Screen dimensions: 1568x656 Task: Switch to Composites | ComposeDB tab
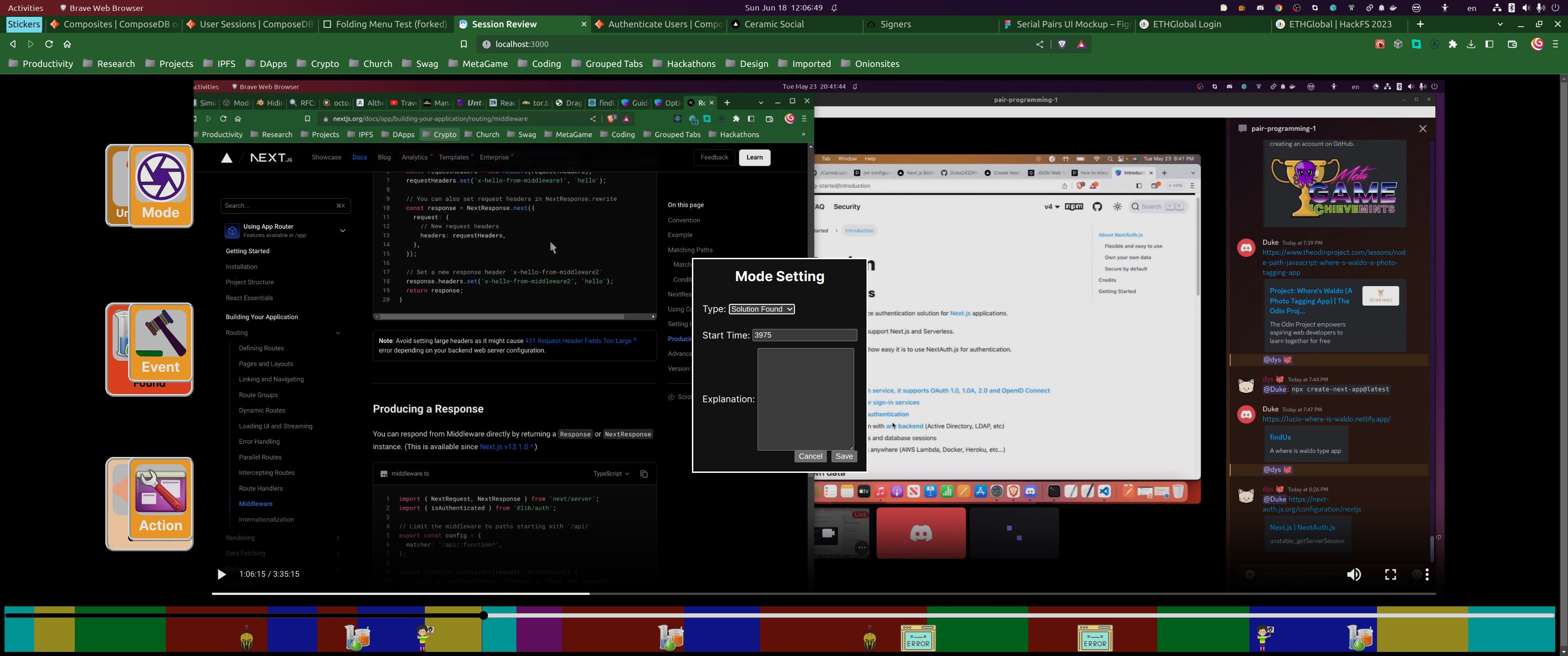(114, 24)
